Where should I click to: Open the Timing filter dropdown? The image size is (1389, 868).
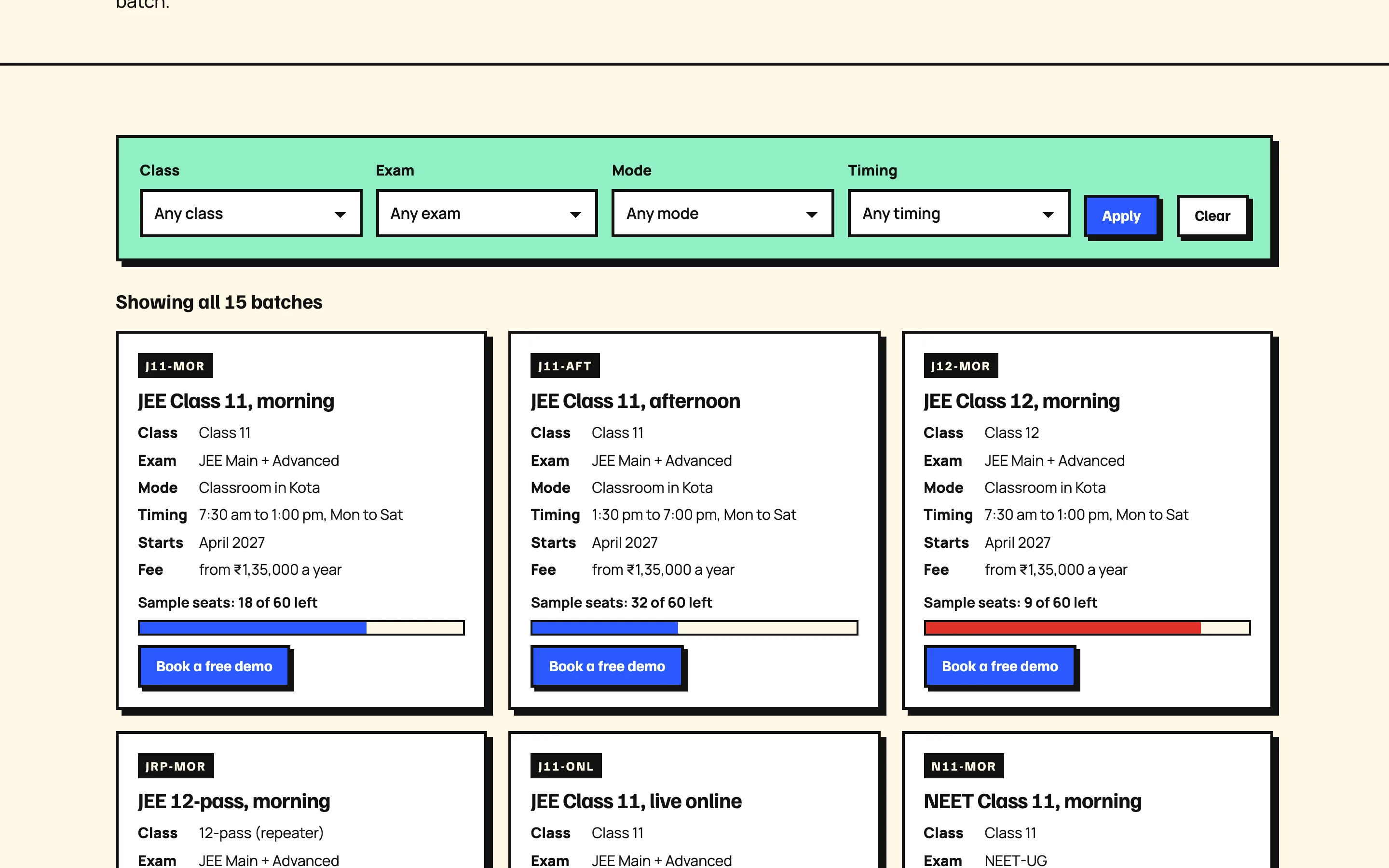pyautogui.click(x=958, y=213)
